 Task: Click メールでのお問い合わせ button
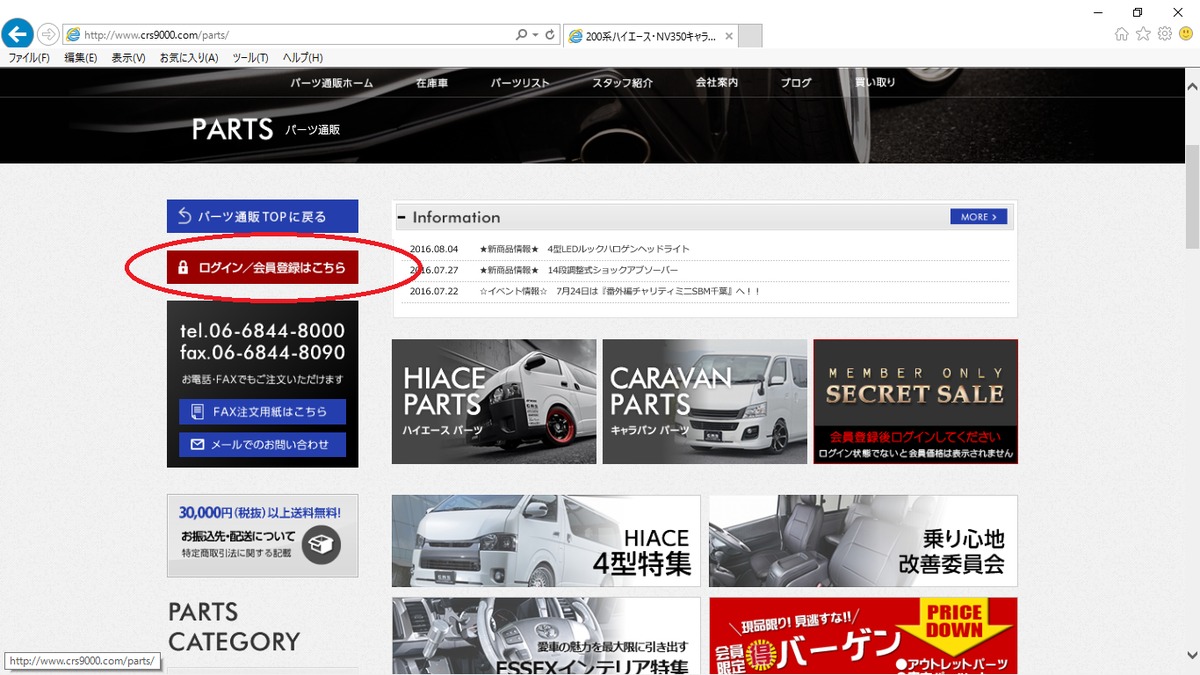[x=262, y=444]
